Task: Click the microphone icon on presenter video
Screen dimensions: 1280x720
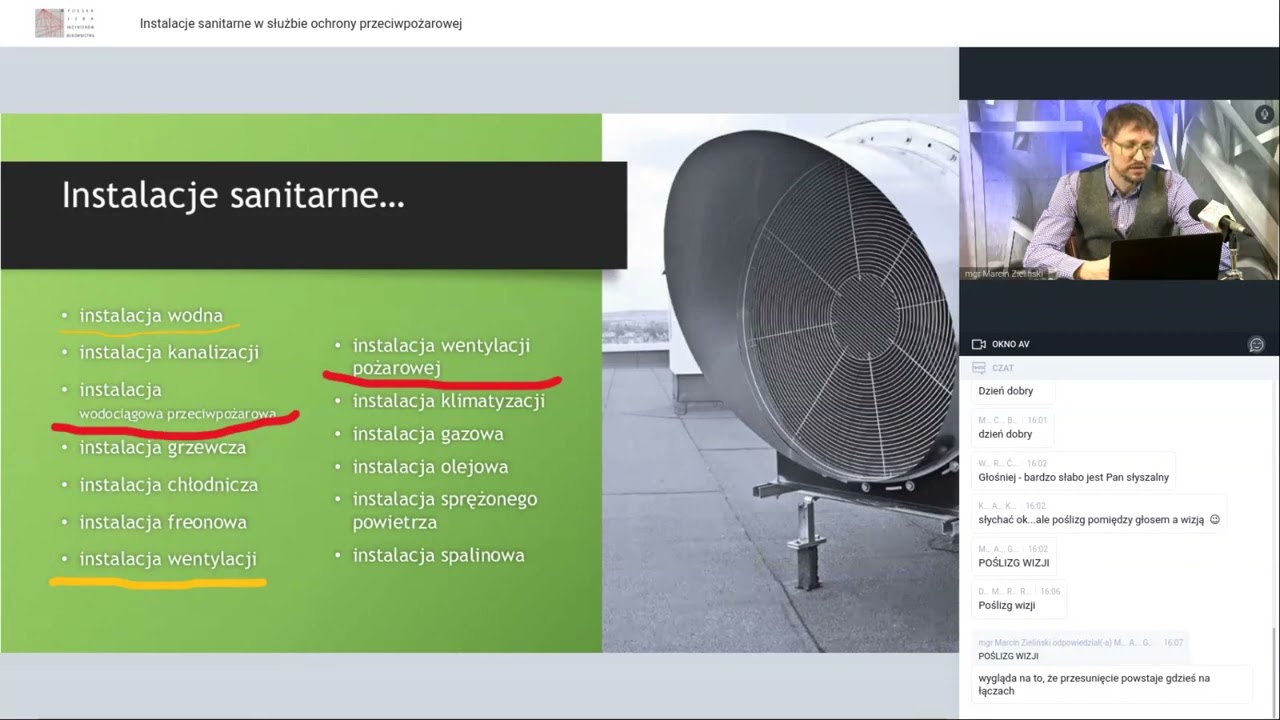Action: [1264, 115]
